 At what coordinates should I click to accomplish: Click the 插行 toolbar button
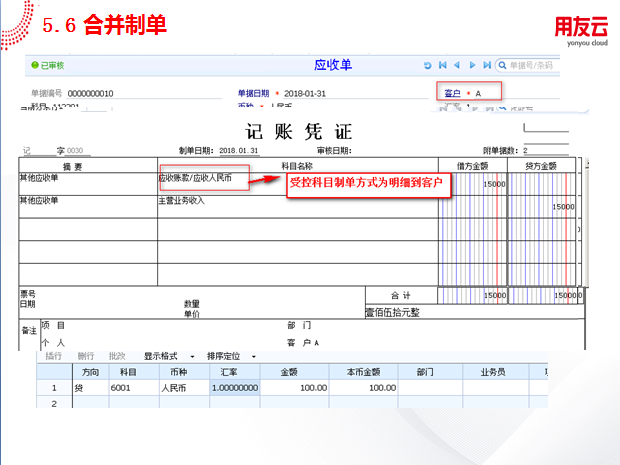(53, 356)
